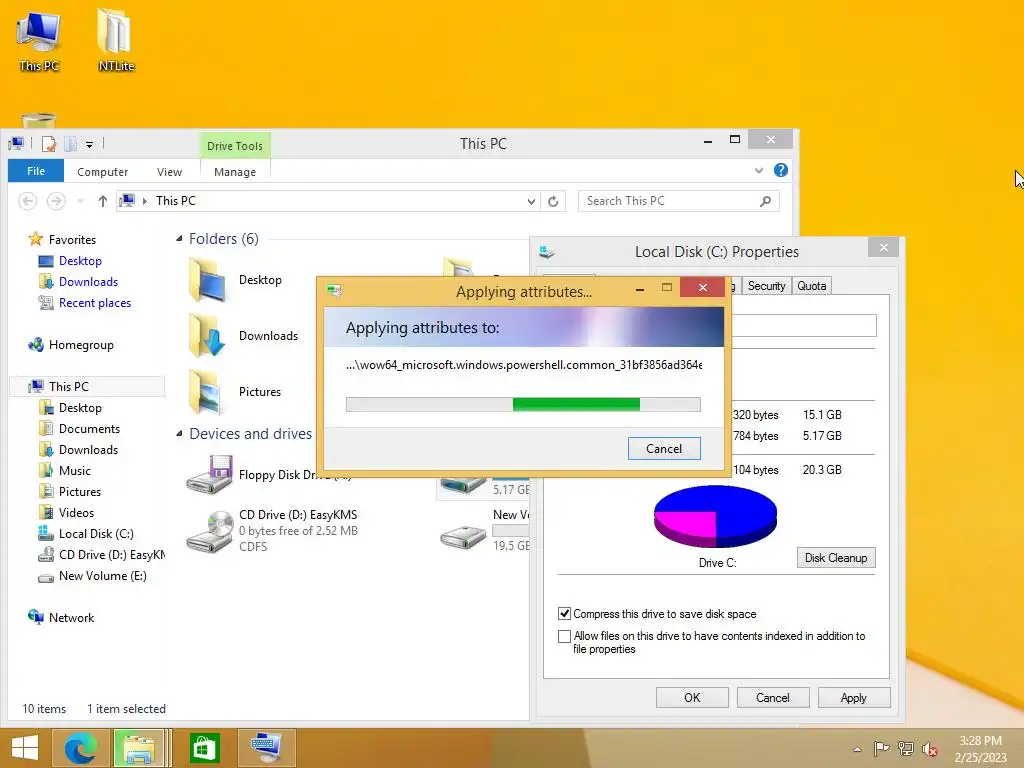Go up one level with up arrow
Viewport: 1024px width, 768px height.
coord(103,201)
